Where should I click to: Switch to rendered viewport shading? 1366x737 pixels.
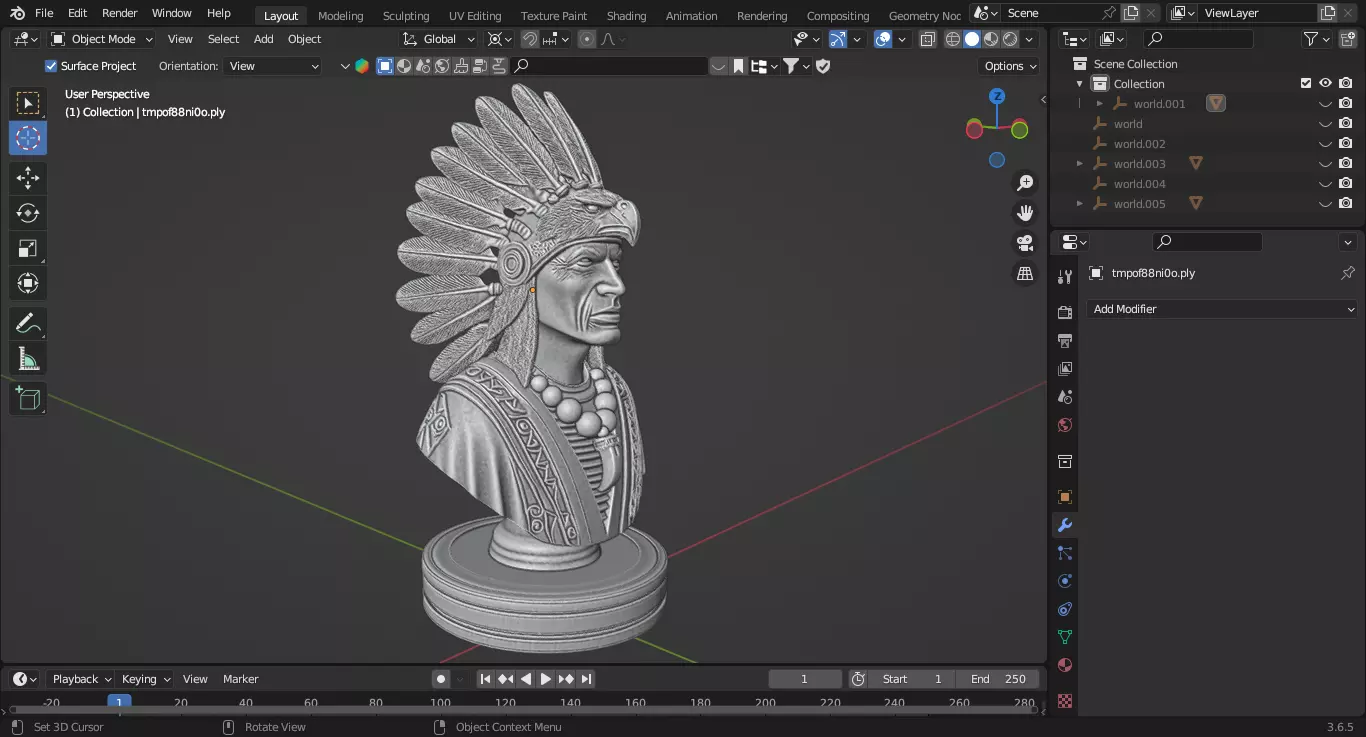click(x=1010, y=39)
